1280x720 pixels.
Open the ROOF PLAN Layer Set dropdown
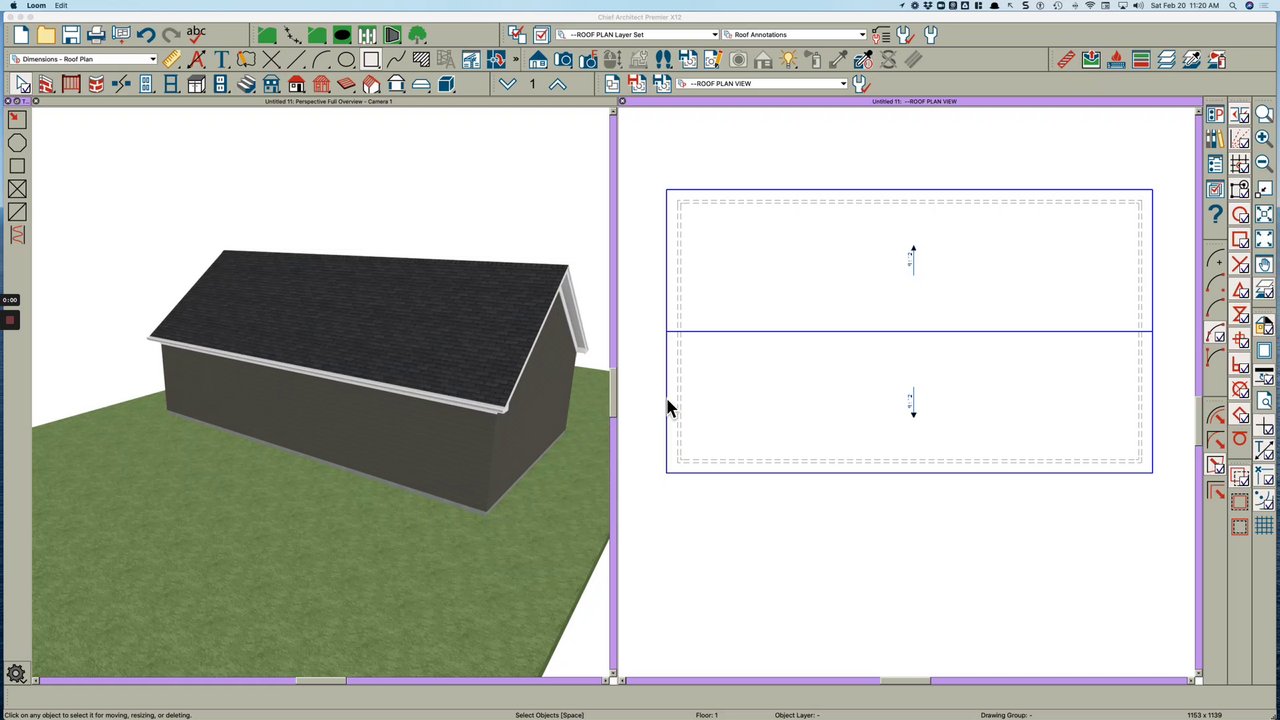637,35
